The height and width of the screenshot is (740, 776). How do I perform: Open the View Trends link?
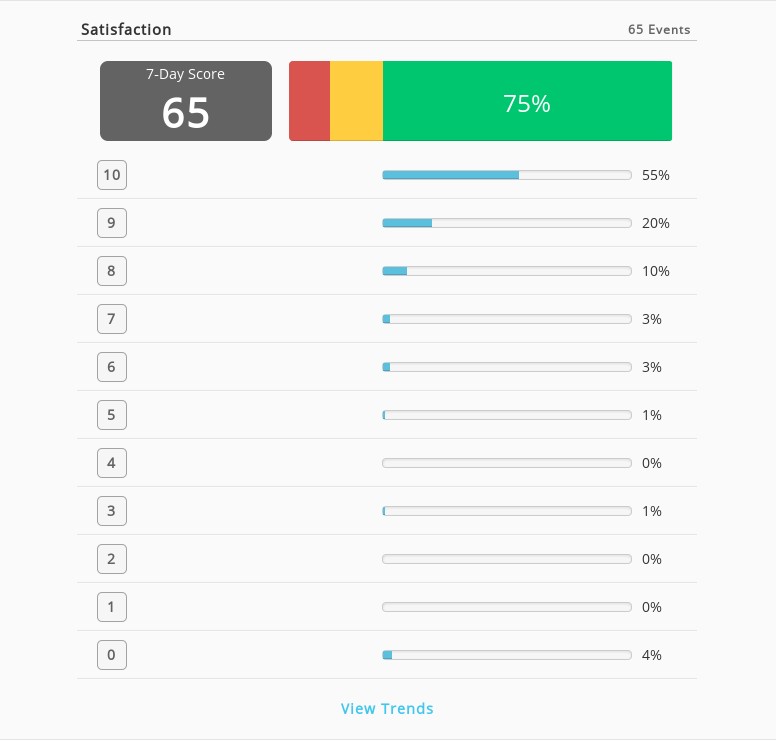coord(387,708)
